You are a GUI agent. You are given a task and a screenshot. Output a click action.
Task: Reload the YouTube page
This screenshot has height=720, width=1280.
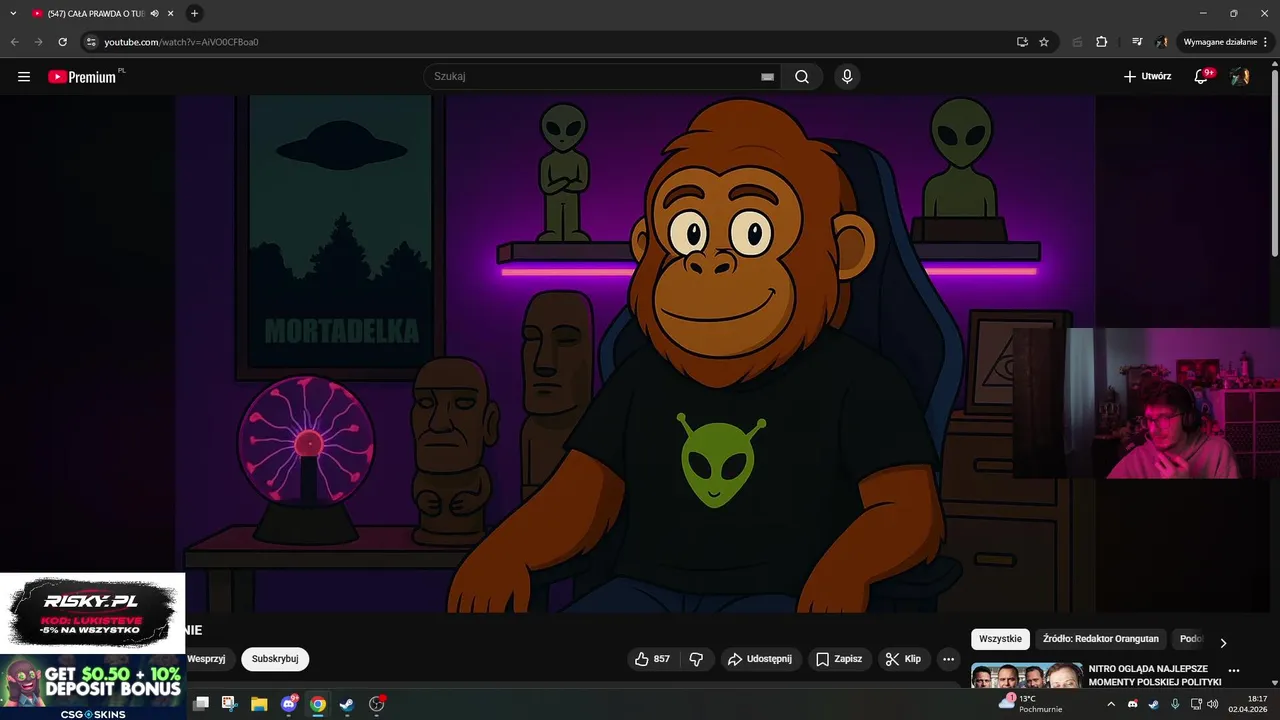tap(62, 42)
